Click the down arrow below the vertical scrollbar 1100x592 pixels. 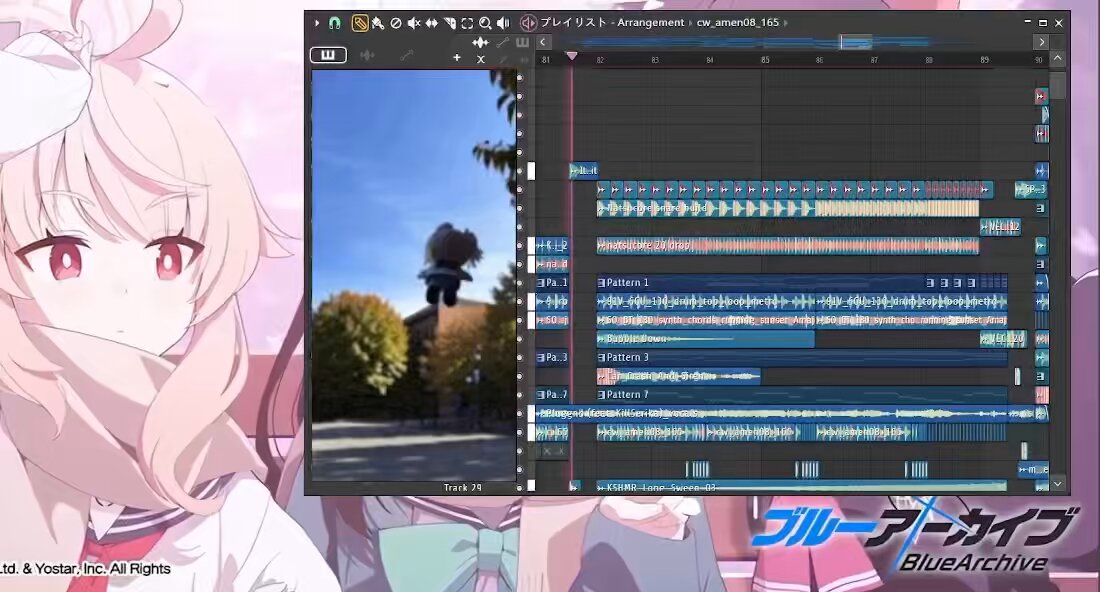tap(1058, 483)
